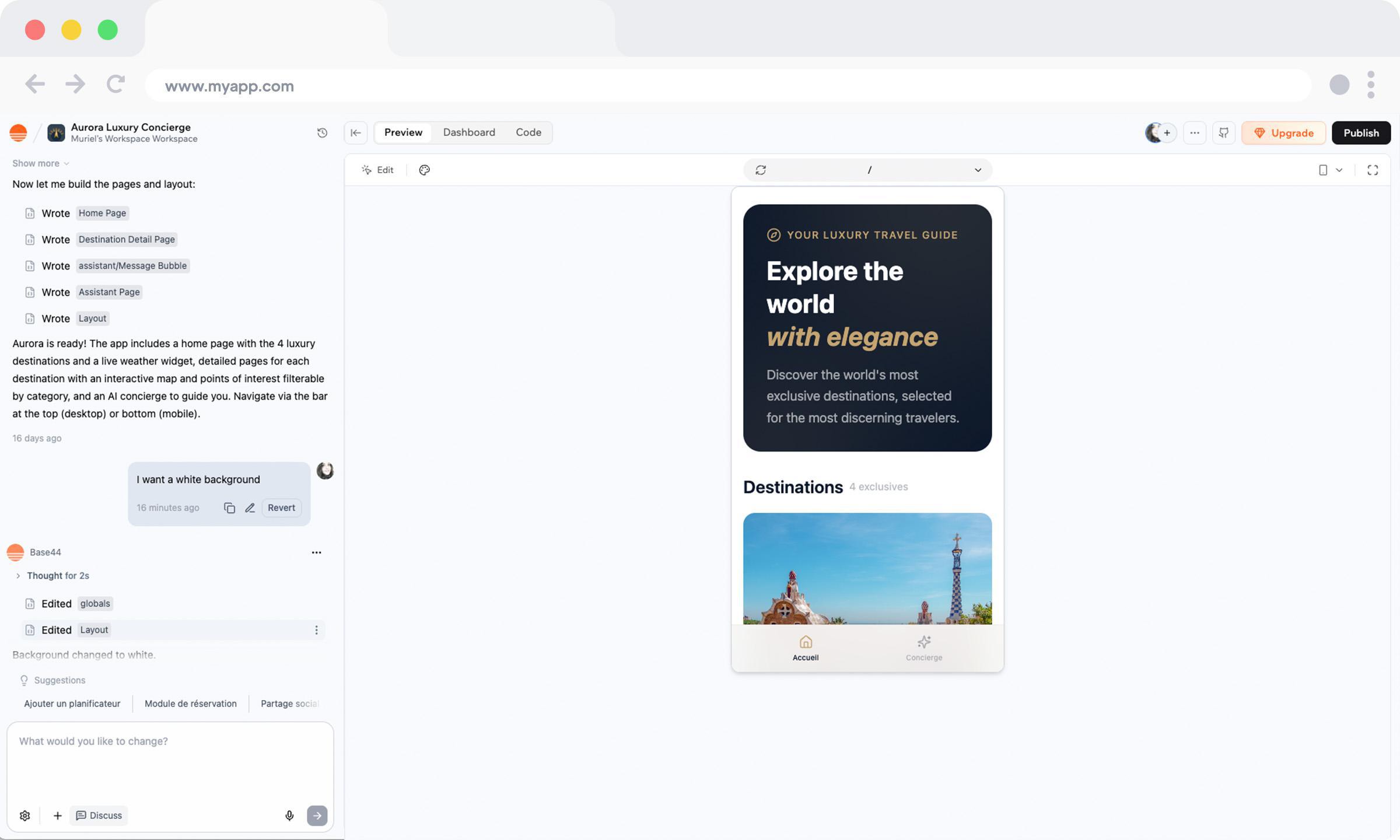
Task: Revert the white background change
Action: point(281,508)
